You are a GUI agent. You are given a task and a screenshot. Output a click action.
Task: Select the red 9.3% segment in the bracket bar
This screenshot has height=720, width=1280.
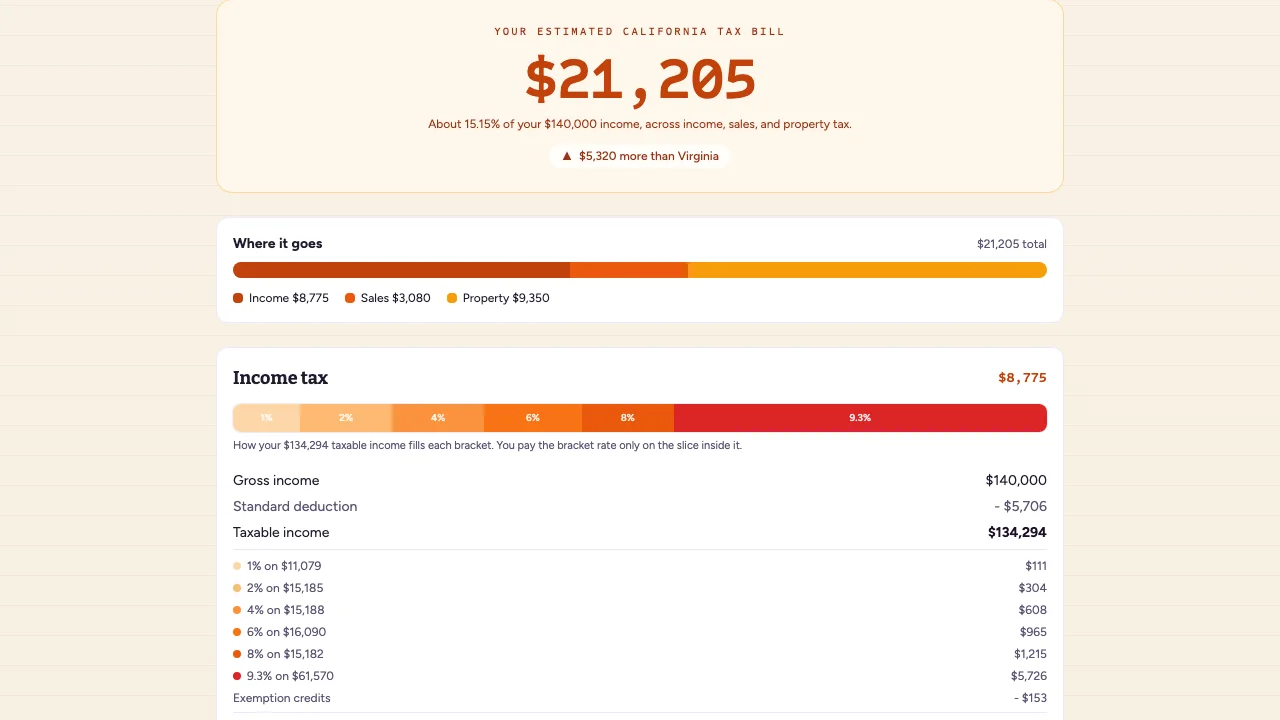pos(860,418)
